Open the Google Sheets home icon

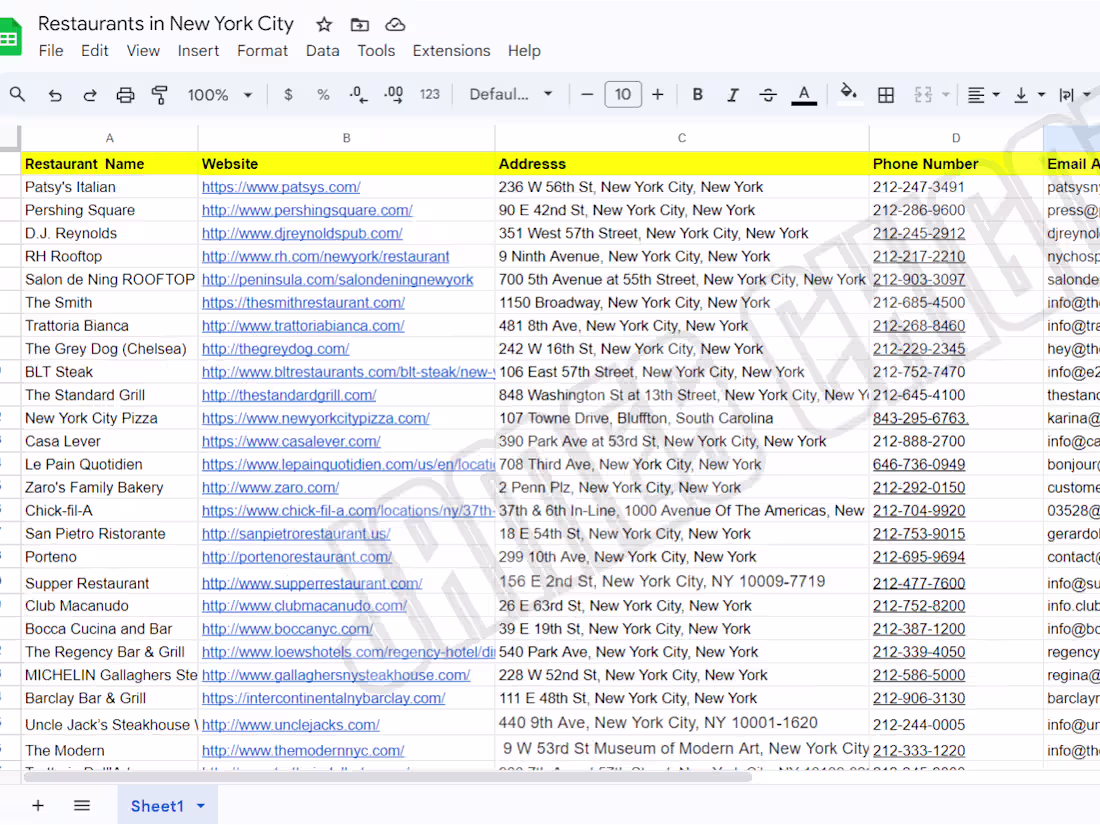click(10, 36)
